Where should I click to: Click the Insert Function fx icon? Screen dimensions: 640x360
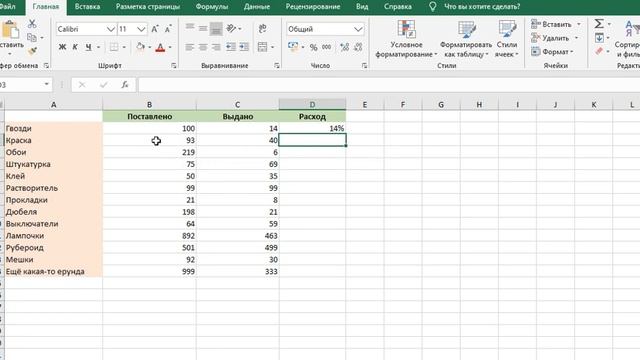click(124, 84)
